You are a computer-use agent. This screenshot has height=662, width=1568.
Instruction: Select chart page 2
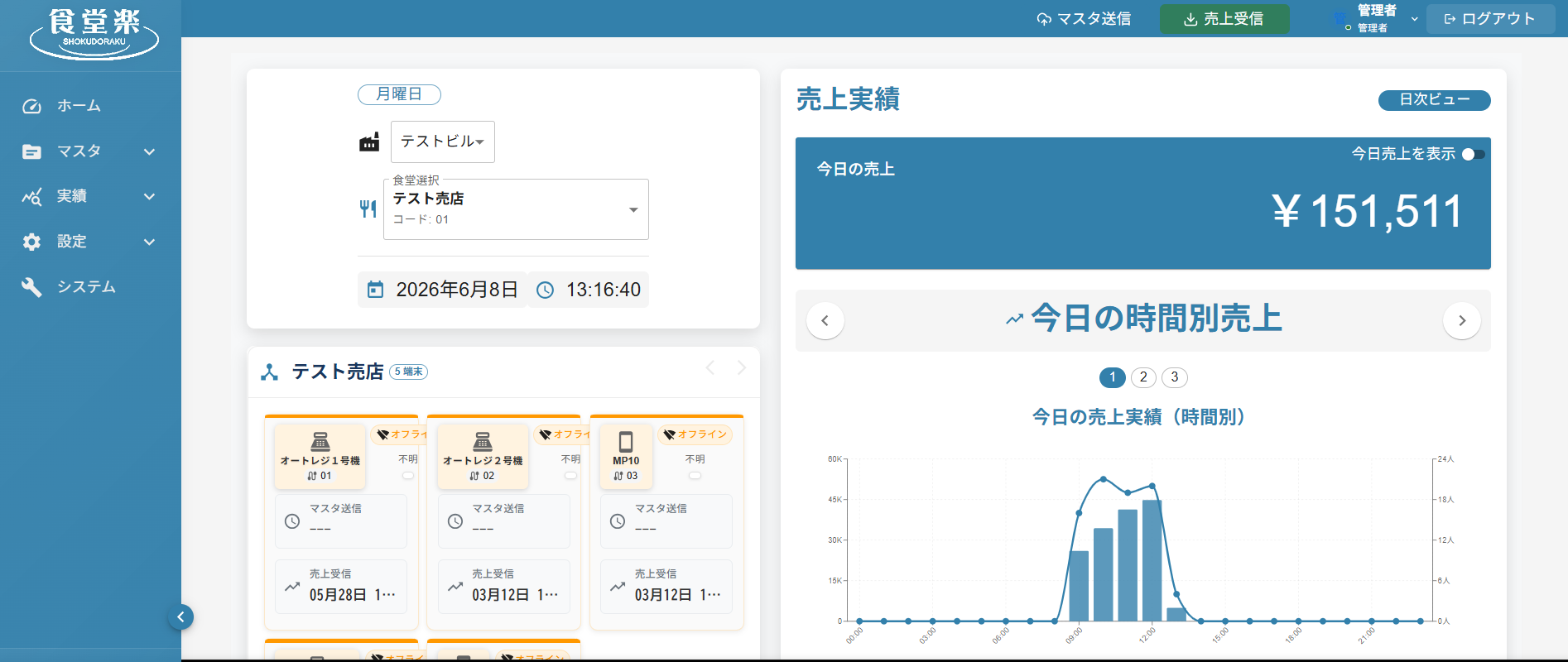(1143, 377)
